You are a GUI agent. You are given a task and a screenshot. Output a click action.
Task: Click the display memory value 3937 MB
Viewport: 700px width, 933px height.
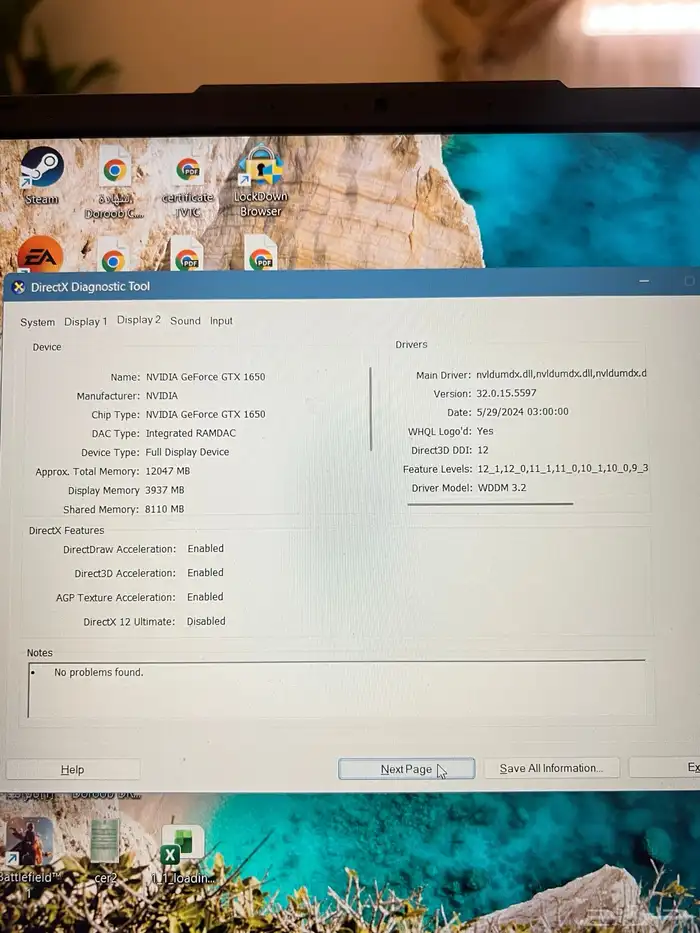165,490
